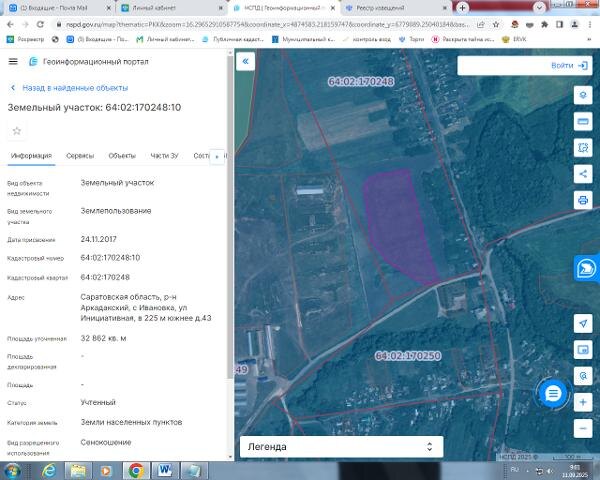Open Chrome from the Windows taskbar
This screenshot has width=600, height=480.
click(x=136, y=470)
